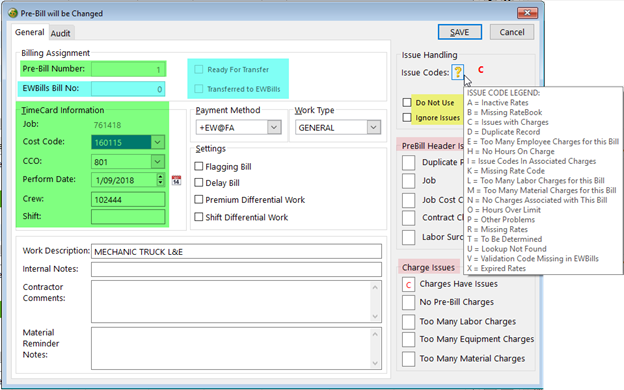Image resolution: width=624 pixels, height=390 pixels.
Task: Click the Issue Codes question mark icon
Action: pos(458,72)
